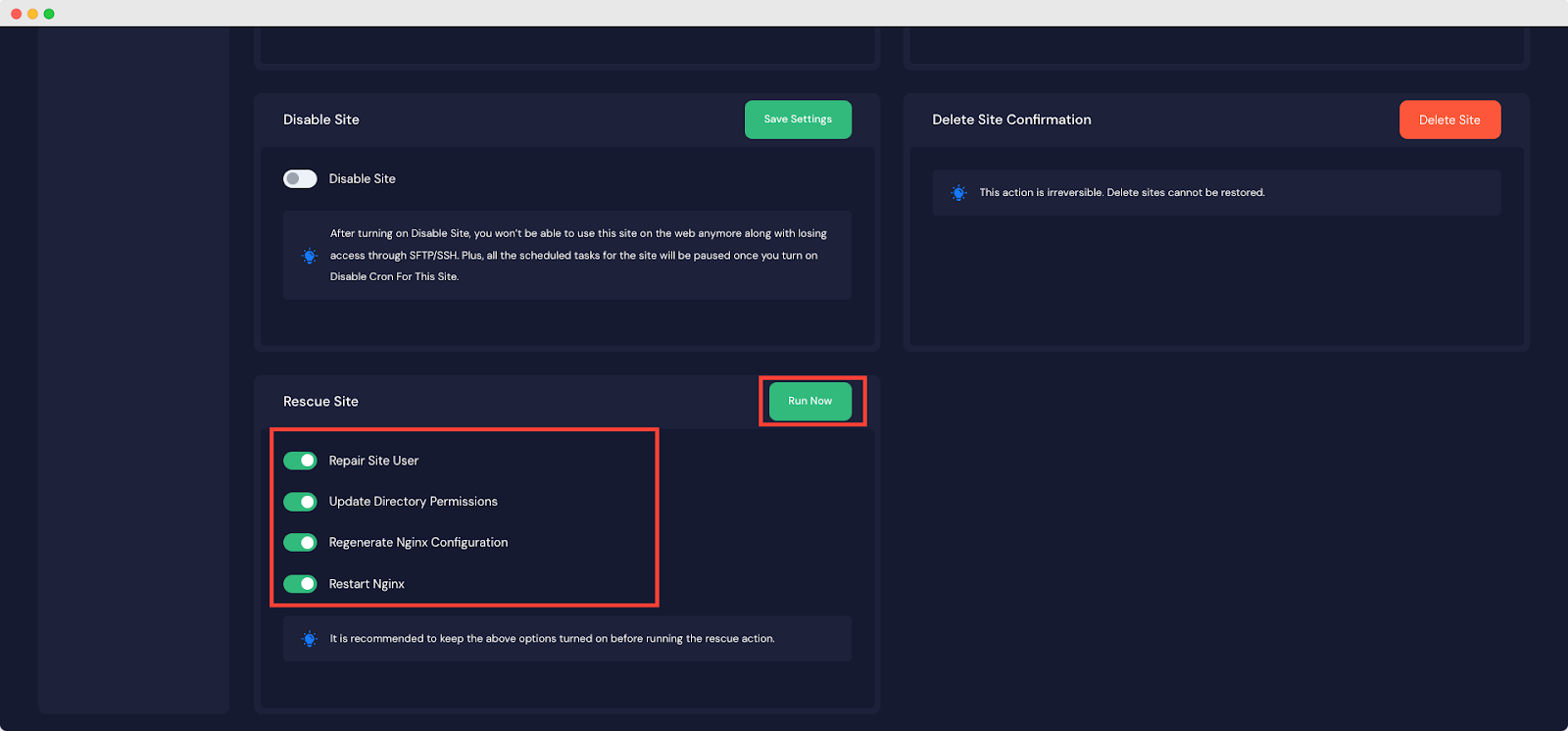Click the lightbulb icon in the irreversible warning

coord(958,193)
